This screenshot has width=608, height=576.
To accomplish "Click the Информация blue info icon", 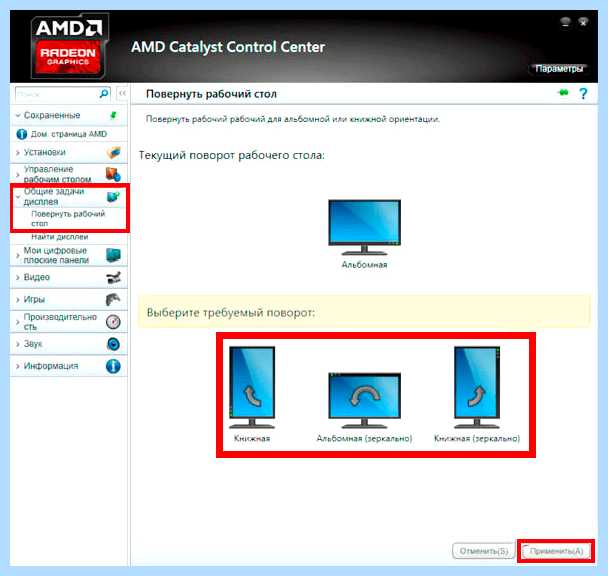I will 113,366.
